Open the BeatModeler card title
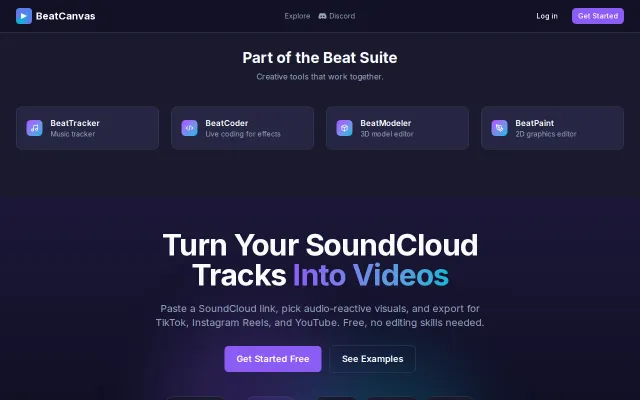Screen dimensions: 640x400 (x=385, y=123)
